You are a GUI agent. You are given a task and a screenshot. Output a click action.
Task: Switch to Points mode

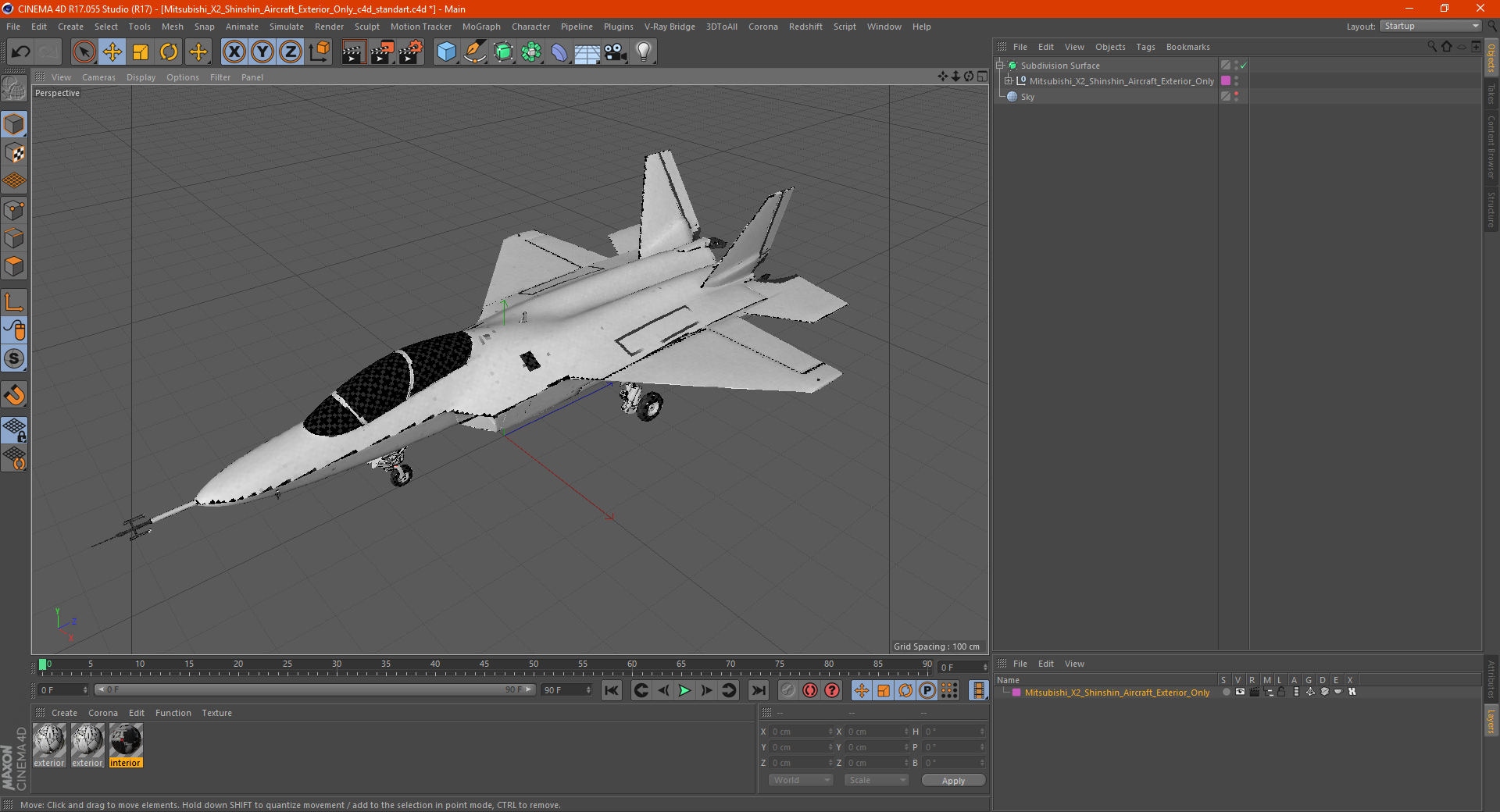tap(15, 210)
